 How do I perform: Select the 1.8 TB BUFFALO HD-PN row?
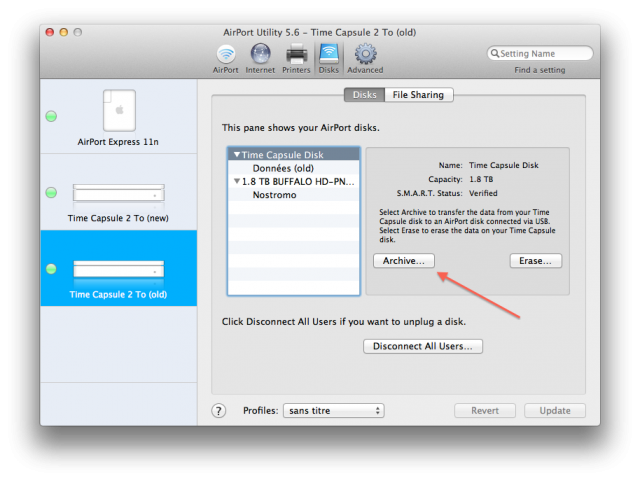pos(293,182)
